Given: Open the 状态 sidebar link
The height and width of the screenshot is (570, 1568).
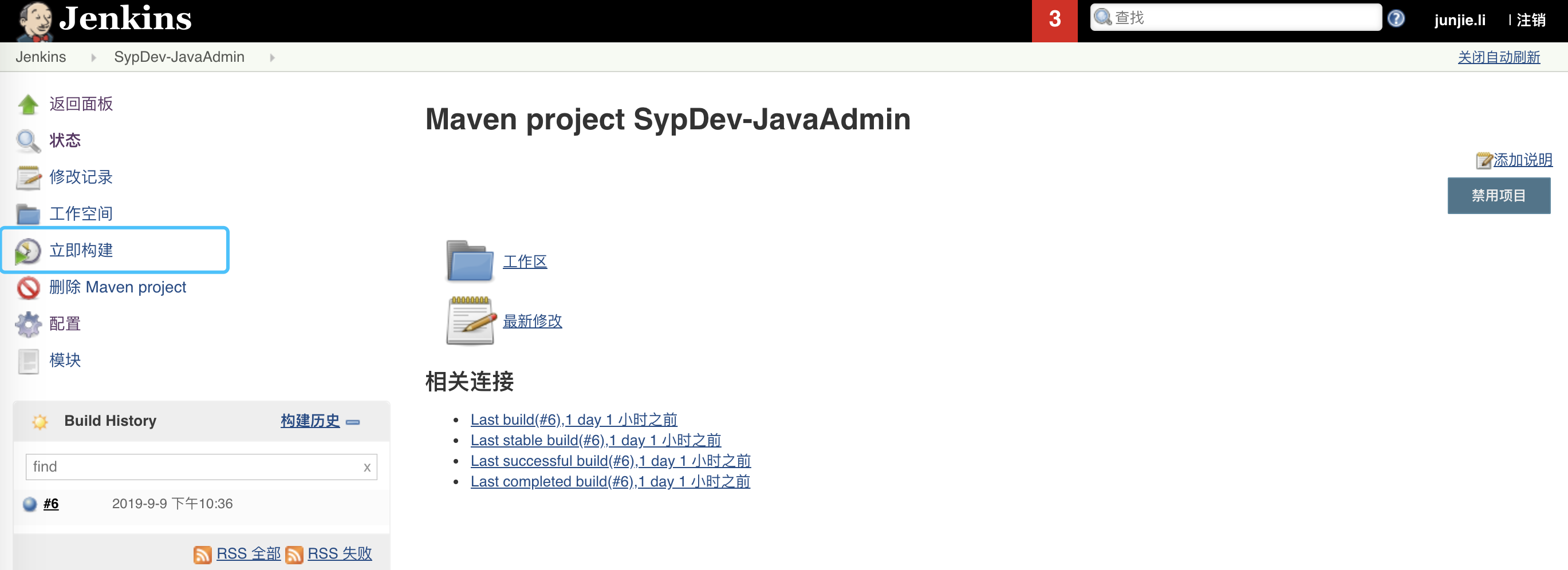Looking at the screenshot, I should coord(65,141).
